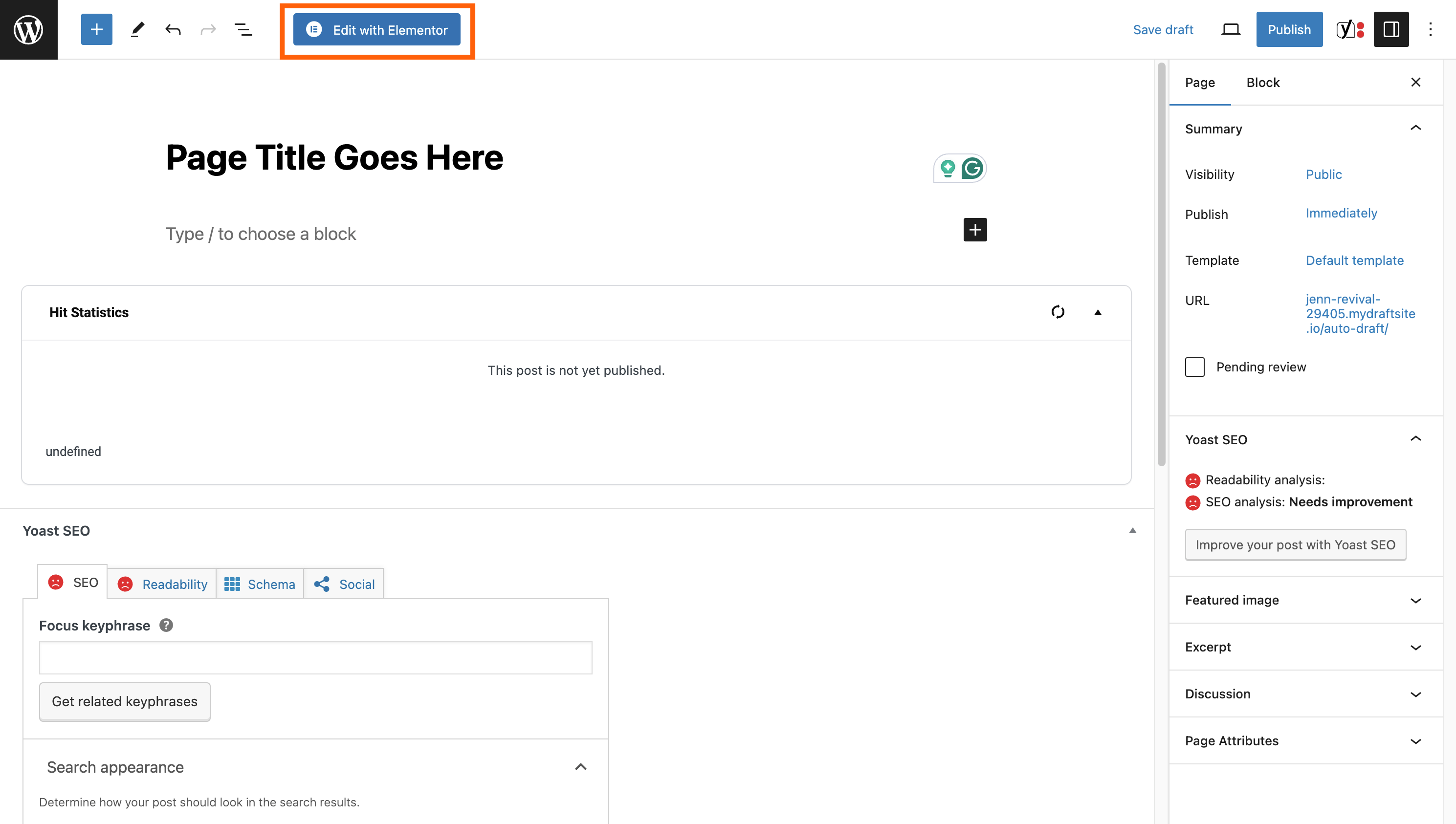This screenshot has height=824, width=1456.
Task: Select the SEO tab in Yoast metabox
Action: 72,583
